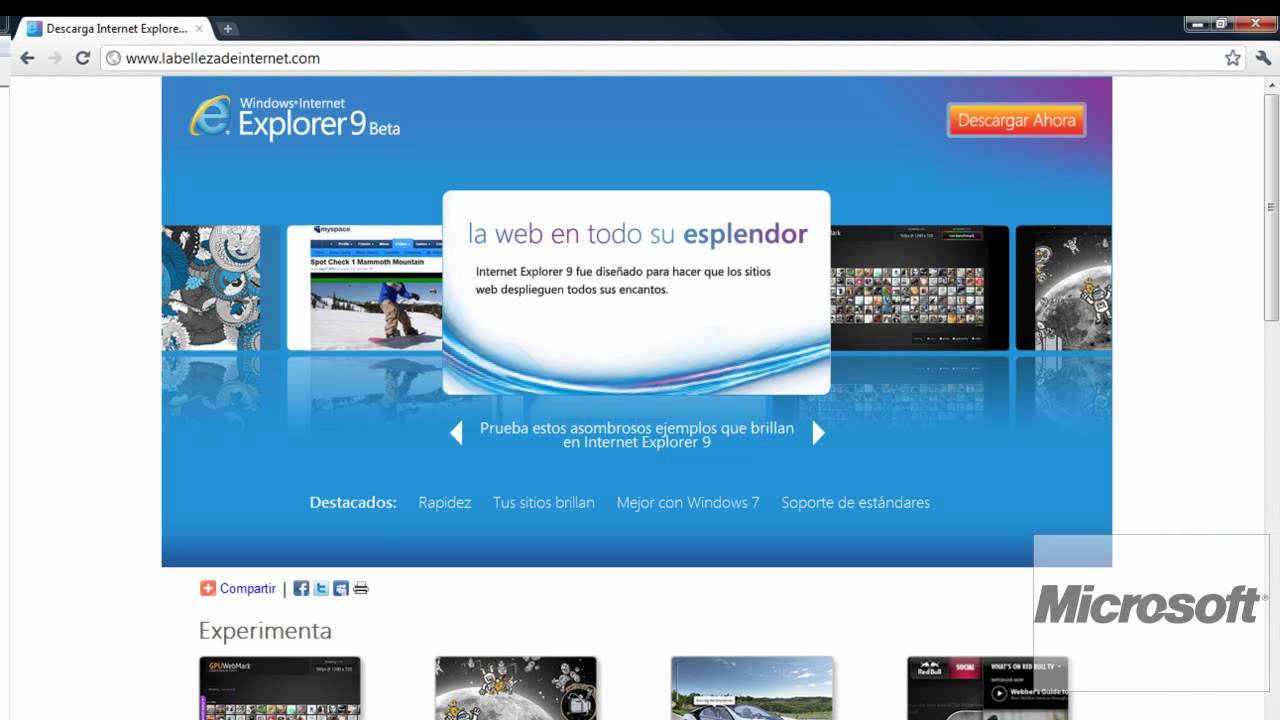Screen dimensions: 1280x720
Task: Open a new tab with the plus button
Action: pyautogui.click(x=227, y=28)
